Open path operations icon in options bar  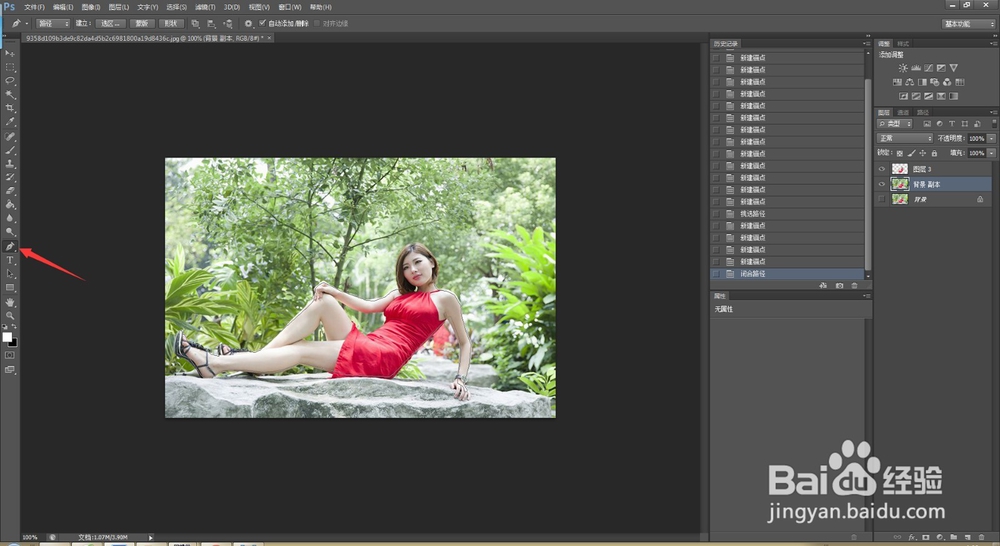(195, 24)
